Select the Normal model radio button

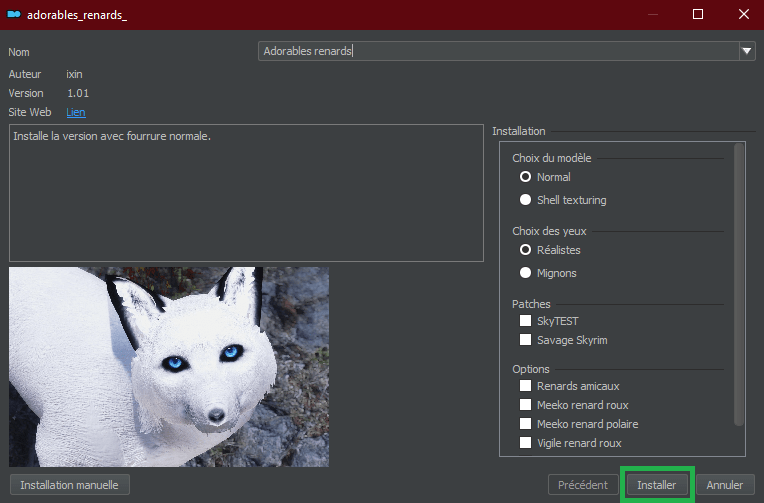coord(526,177)
